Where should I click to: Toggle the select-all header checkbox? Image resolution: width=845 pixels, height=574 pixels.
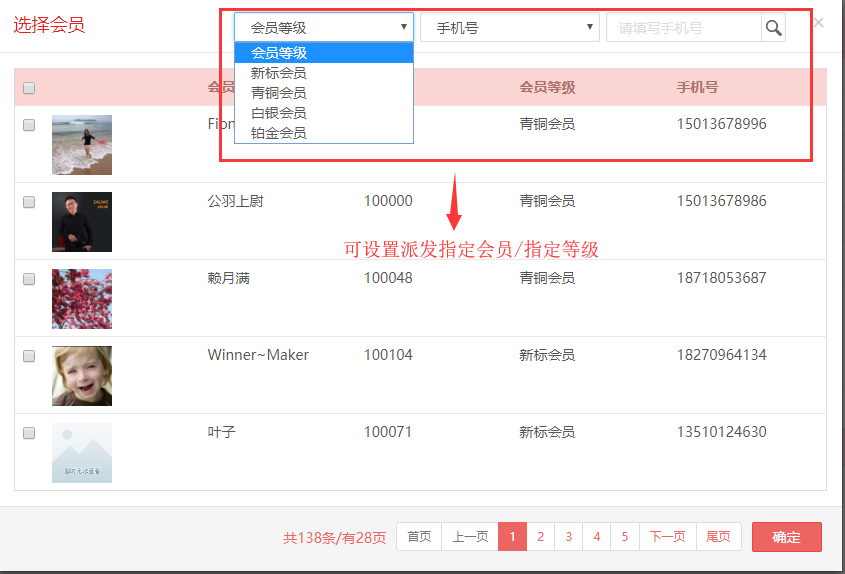click(x=29, y=88)
